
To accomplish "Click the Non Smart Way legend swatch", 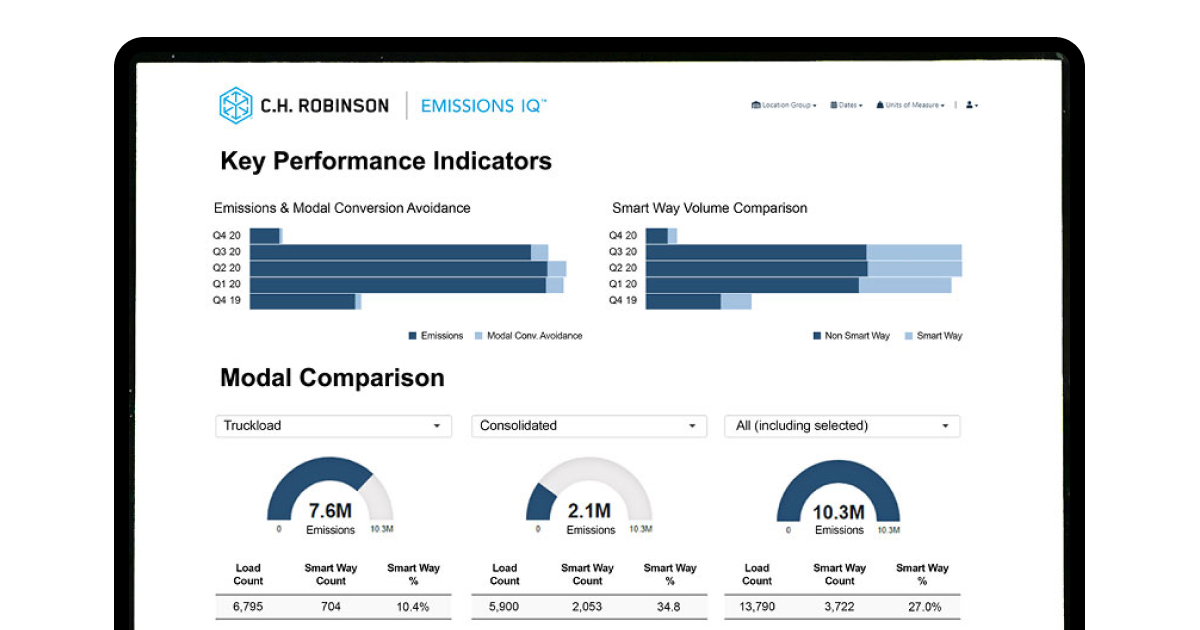I will coord(817,336).
